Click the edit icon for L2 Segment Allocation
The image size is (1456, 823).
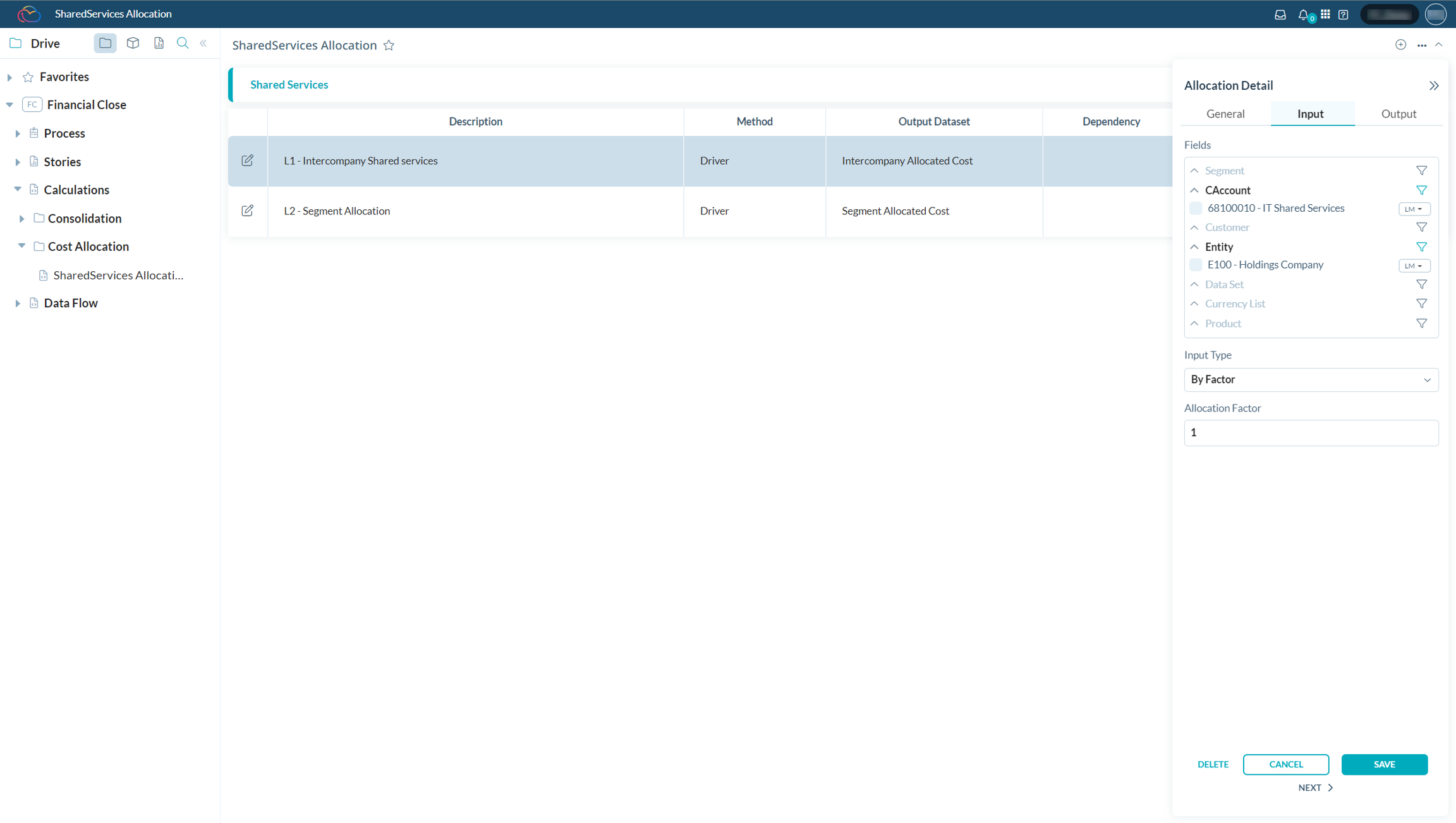coord(247,210)
